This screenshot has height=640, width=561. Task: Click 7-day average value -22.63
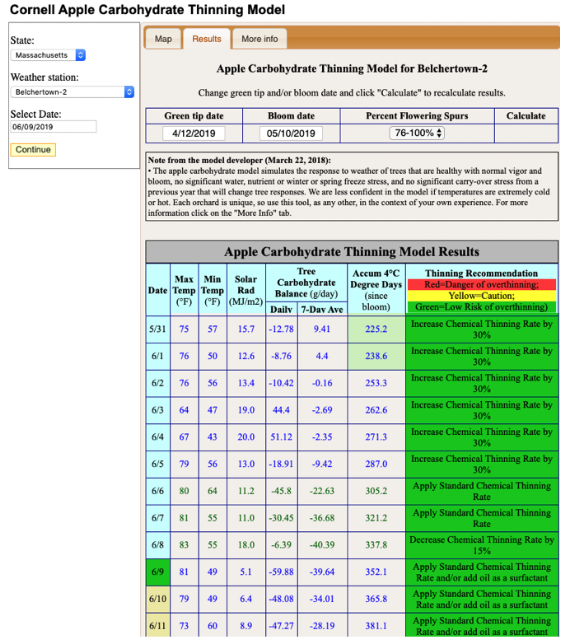tap(322, 491)
